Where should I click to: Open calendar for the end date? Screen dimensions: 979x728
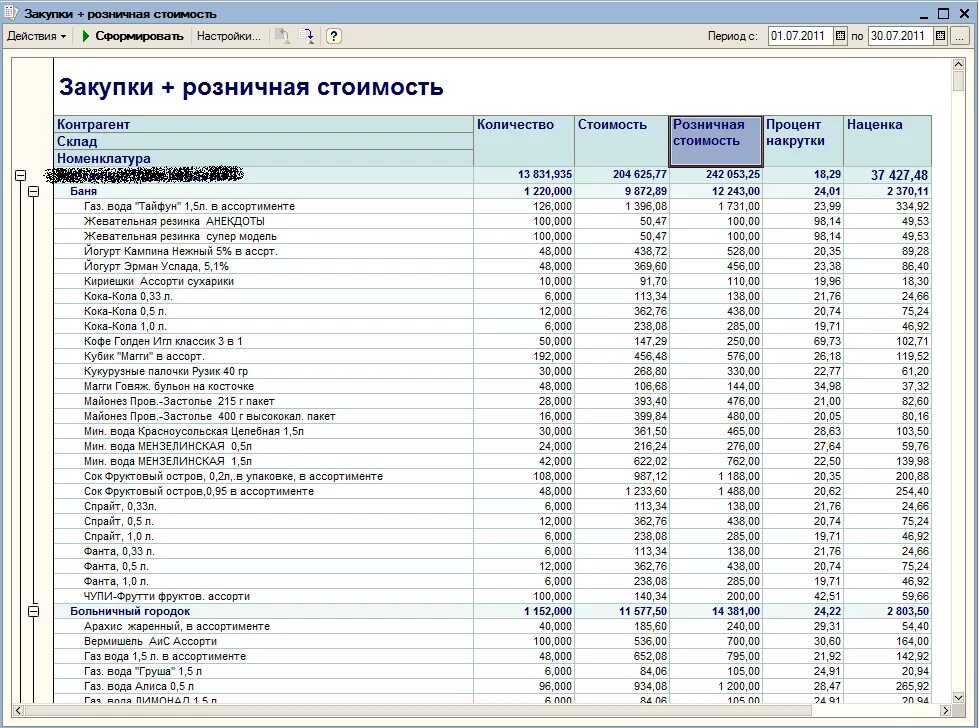[940, 36]
